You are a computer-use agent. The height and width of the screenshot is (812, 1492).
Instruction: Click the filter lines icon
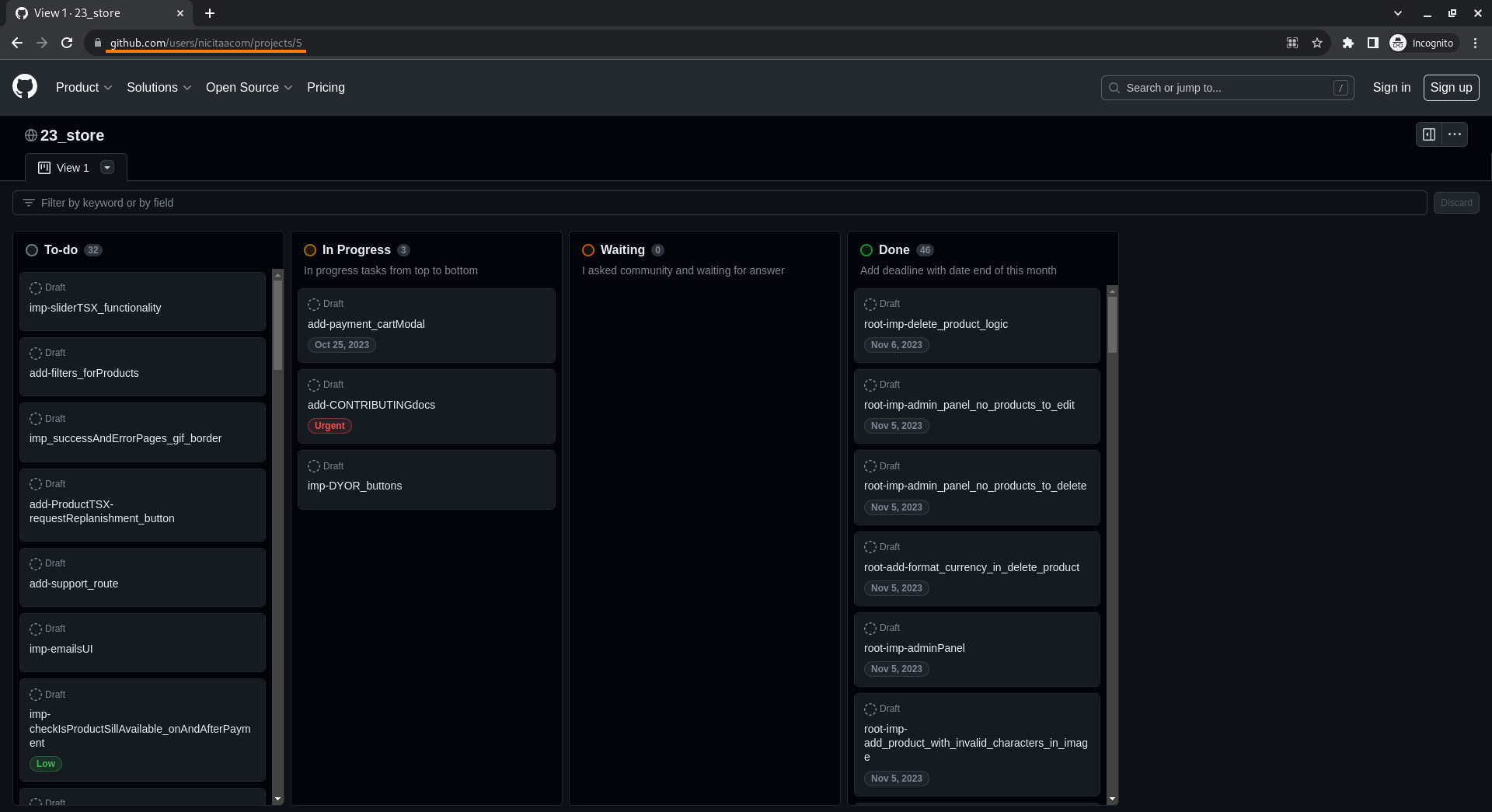click(29, 203)
